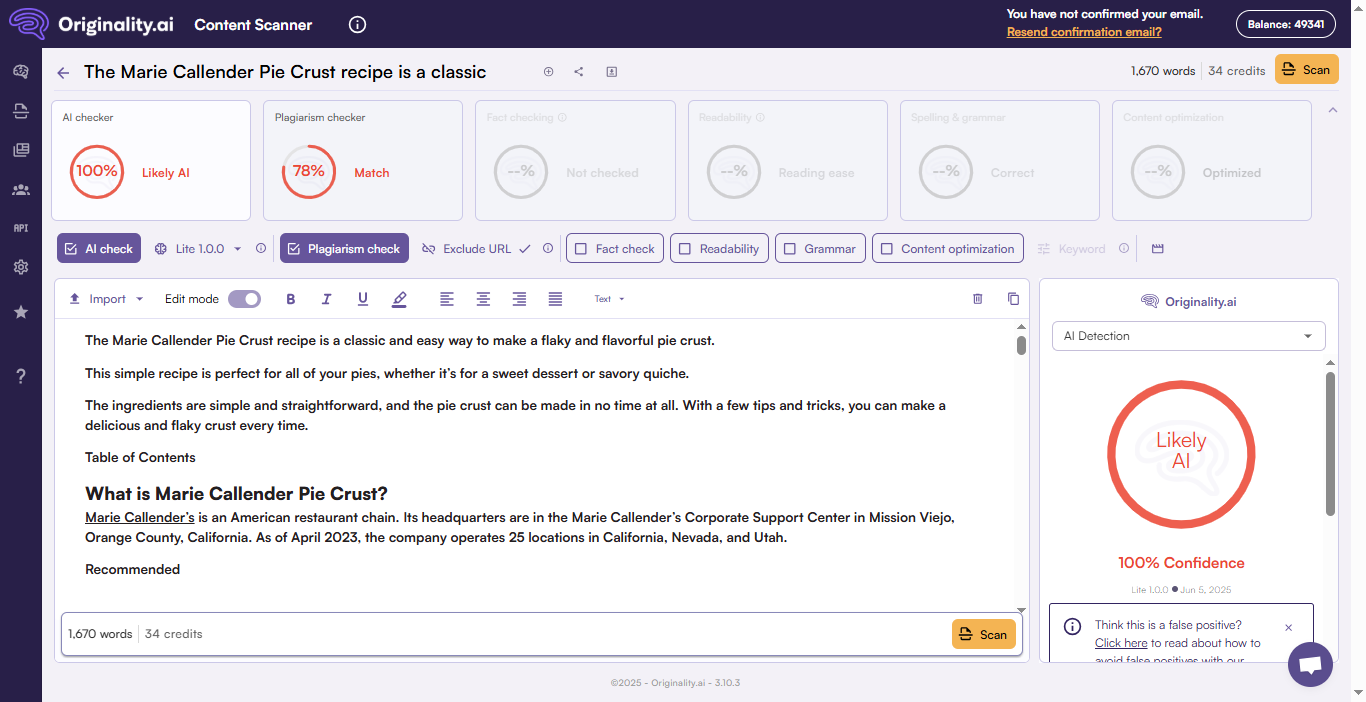
Task: Open the Keyword settings
Action: point(1071,249)
